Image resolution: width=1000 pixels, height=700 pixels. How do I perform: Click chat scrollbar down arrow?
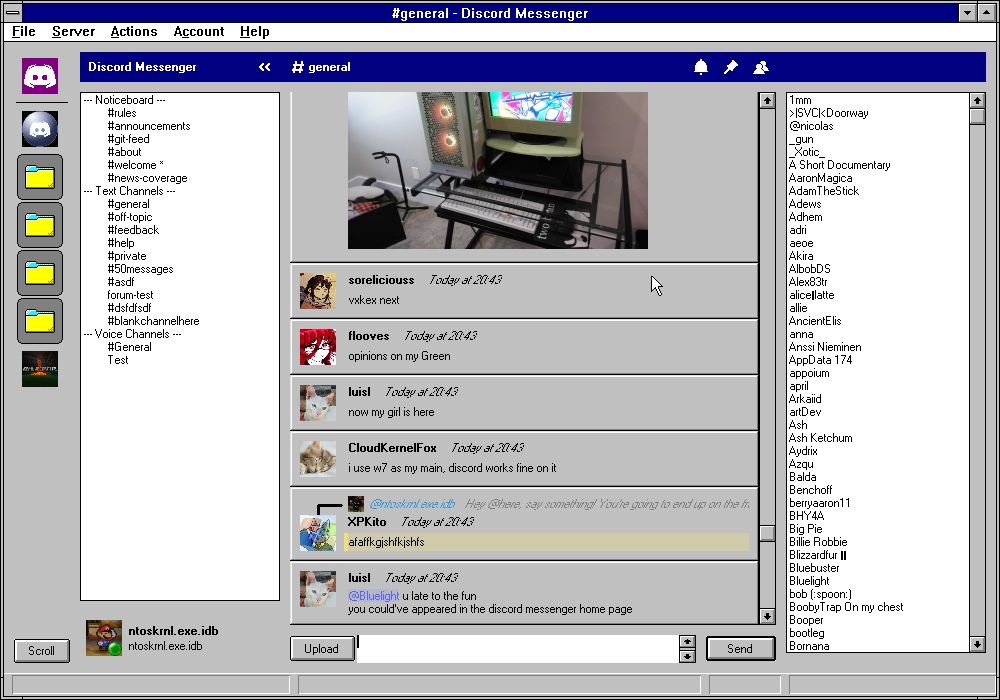pos(767,616)
